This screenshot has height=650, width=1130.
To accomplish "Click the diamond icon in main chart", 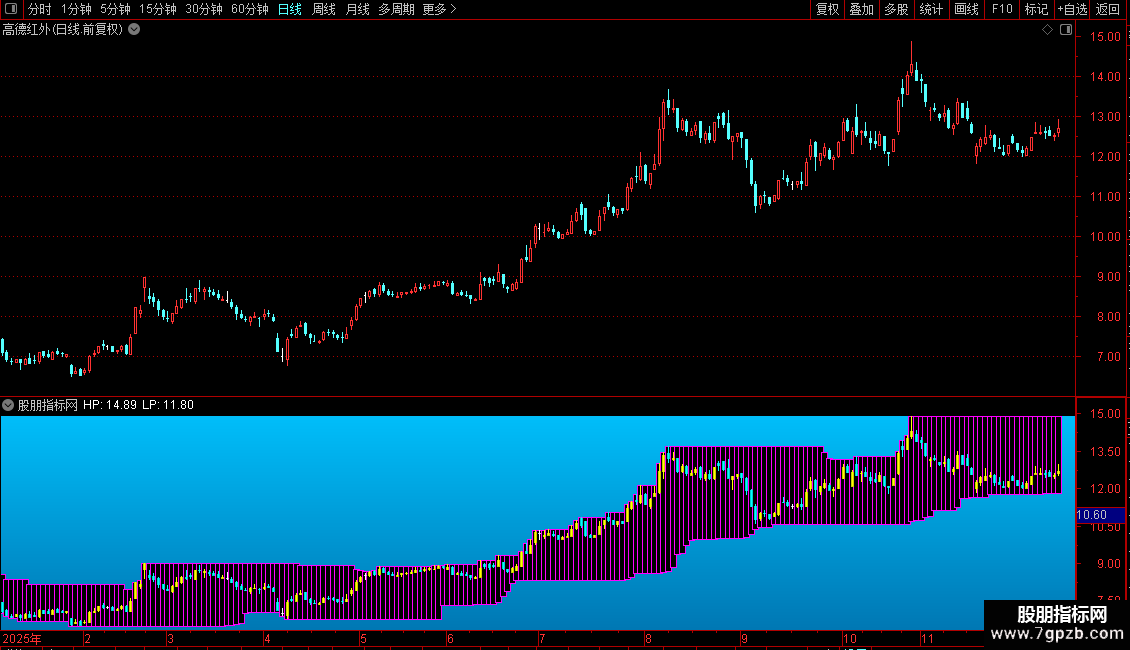I will (1047, 30).
